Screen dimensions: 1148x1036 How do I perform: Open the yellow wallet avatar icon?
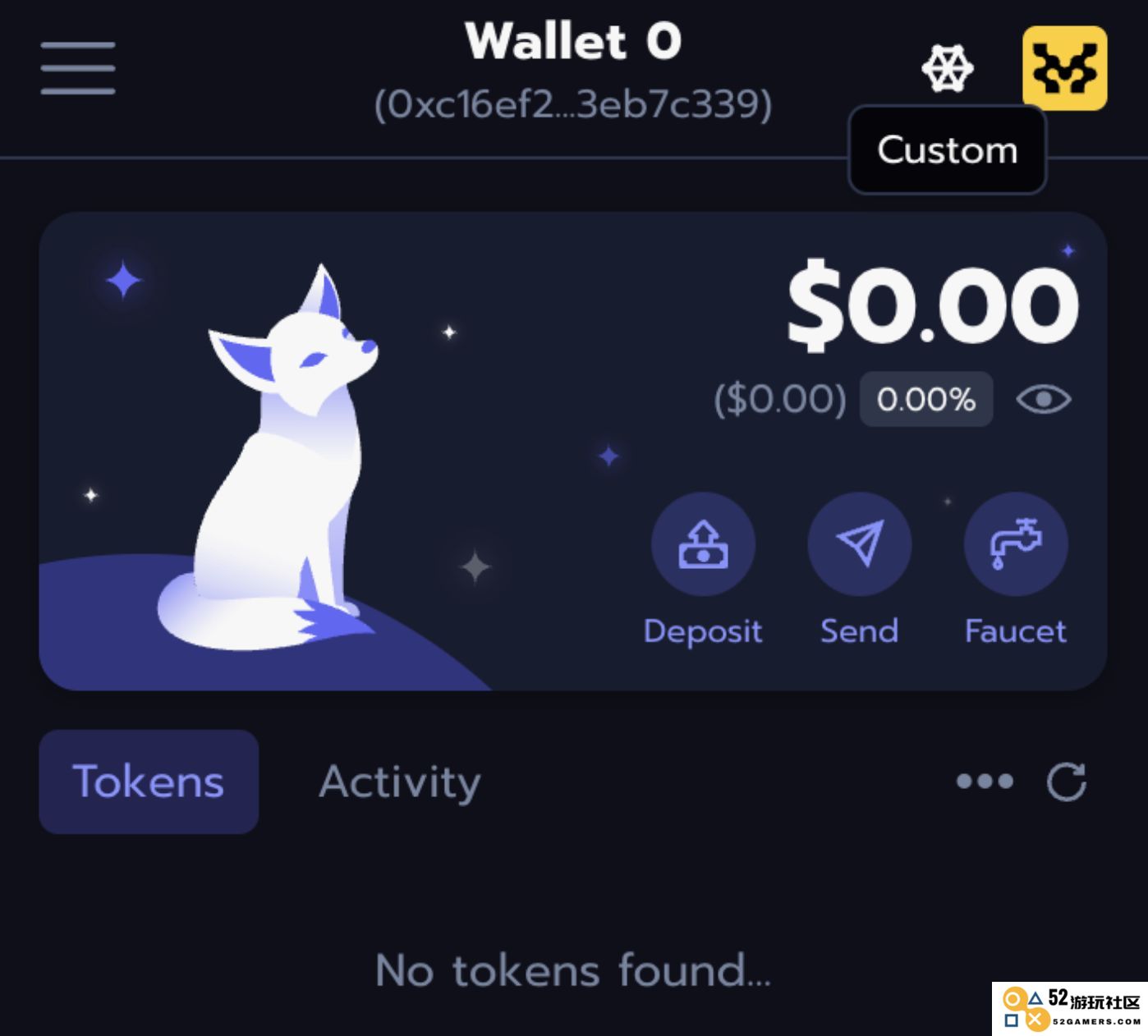1064,68
